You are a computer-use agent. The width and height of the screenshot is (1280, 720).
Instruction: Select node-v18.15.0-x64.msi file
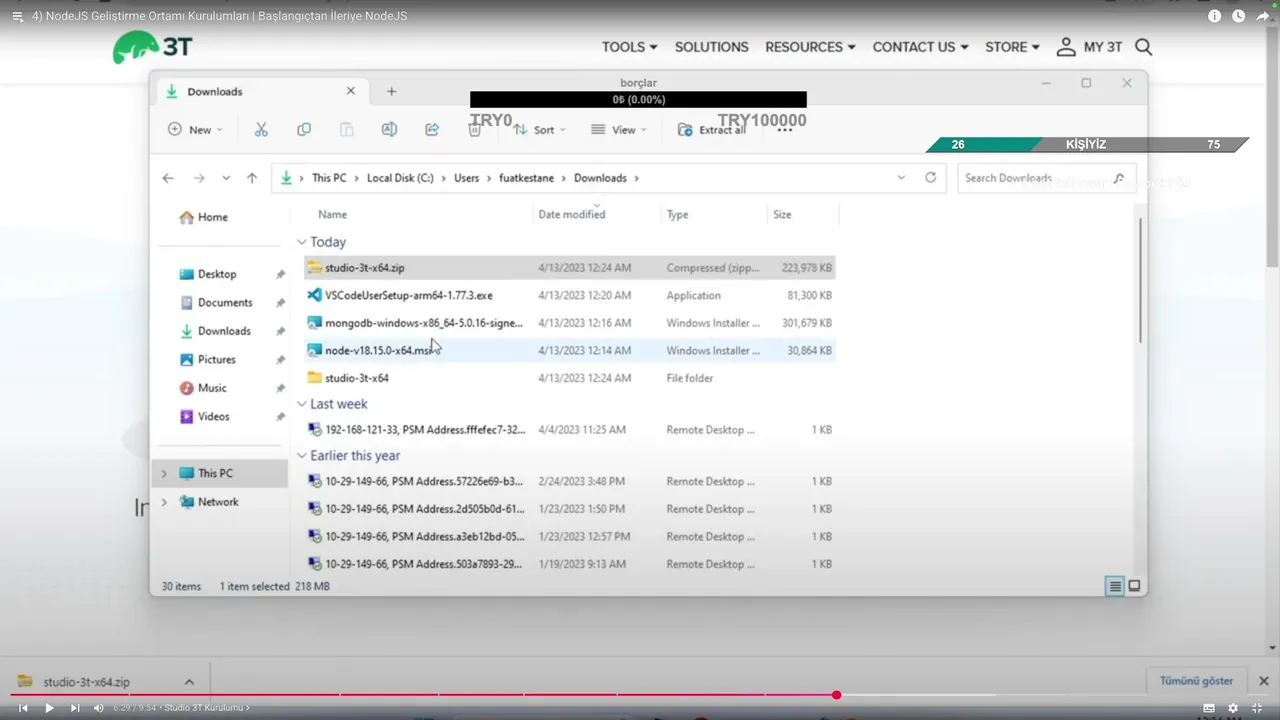click(380, 350)
